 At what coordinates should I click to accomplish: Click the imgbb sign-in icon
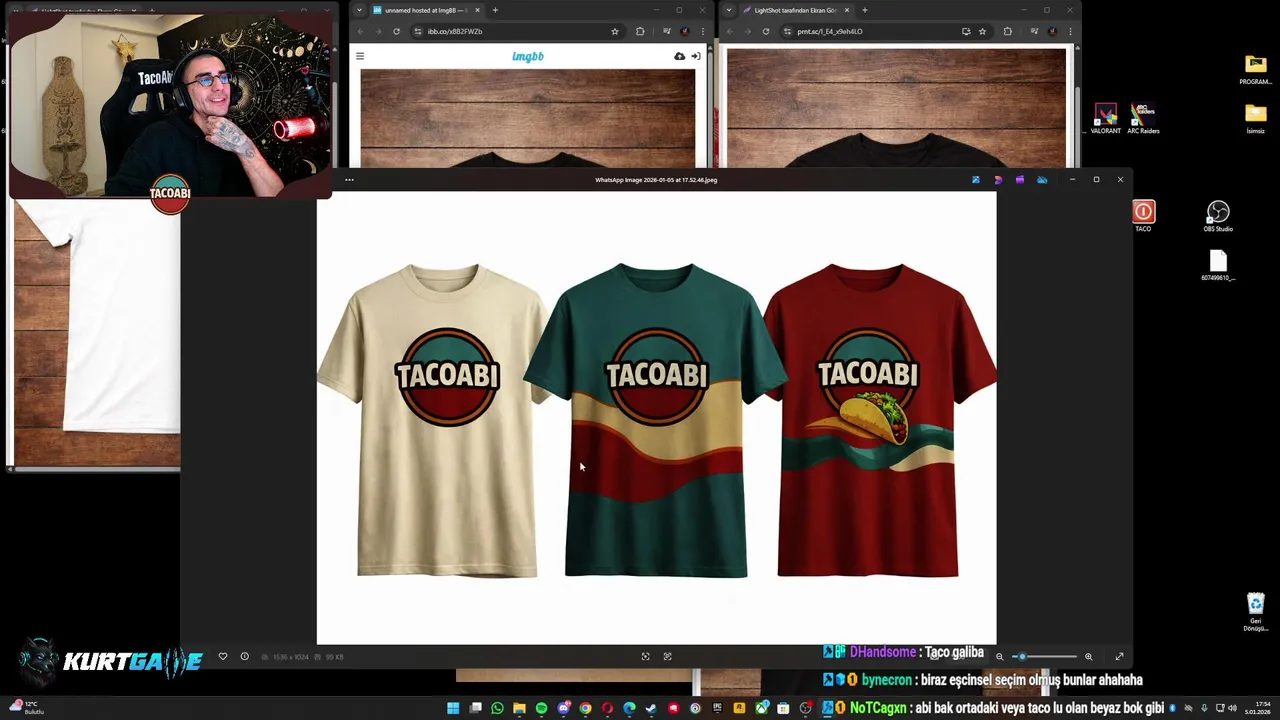point(695,56)
